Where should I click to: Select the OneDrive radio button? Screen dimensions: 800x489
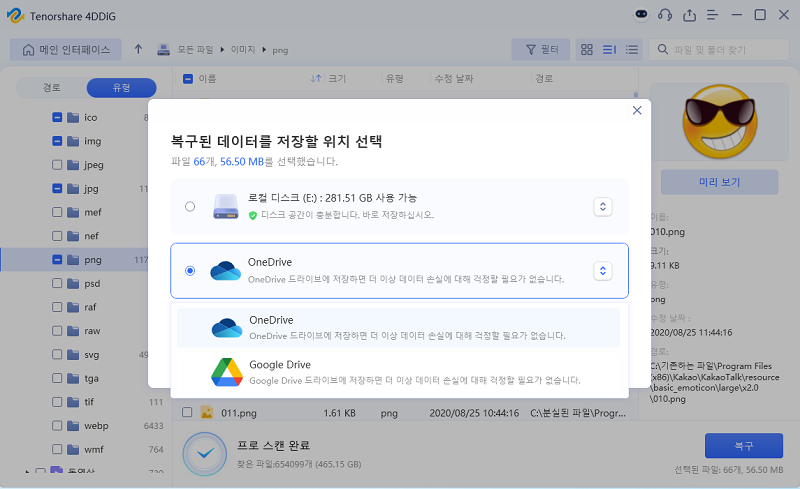pyautogui.click(x=190, y=270)
